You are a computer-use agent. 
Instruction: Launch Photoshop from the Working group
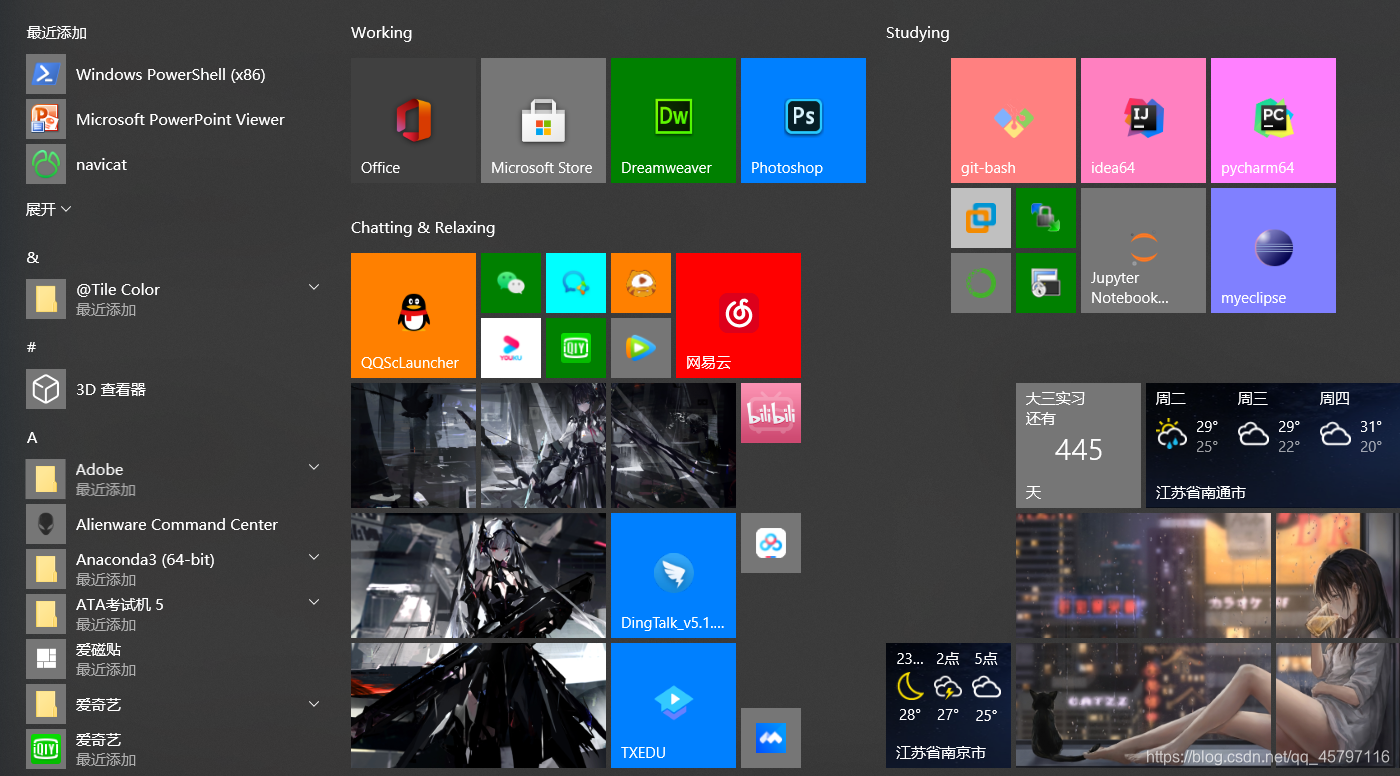tap(803, 120)
